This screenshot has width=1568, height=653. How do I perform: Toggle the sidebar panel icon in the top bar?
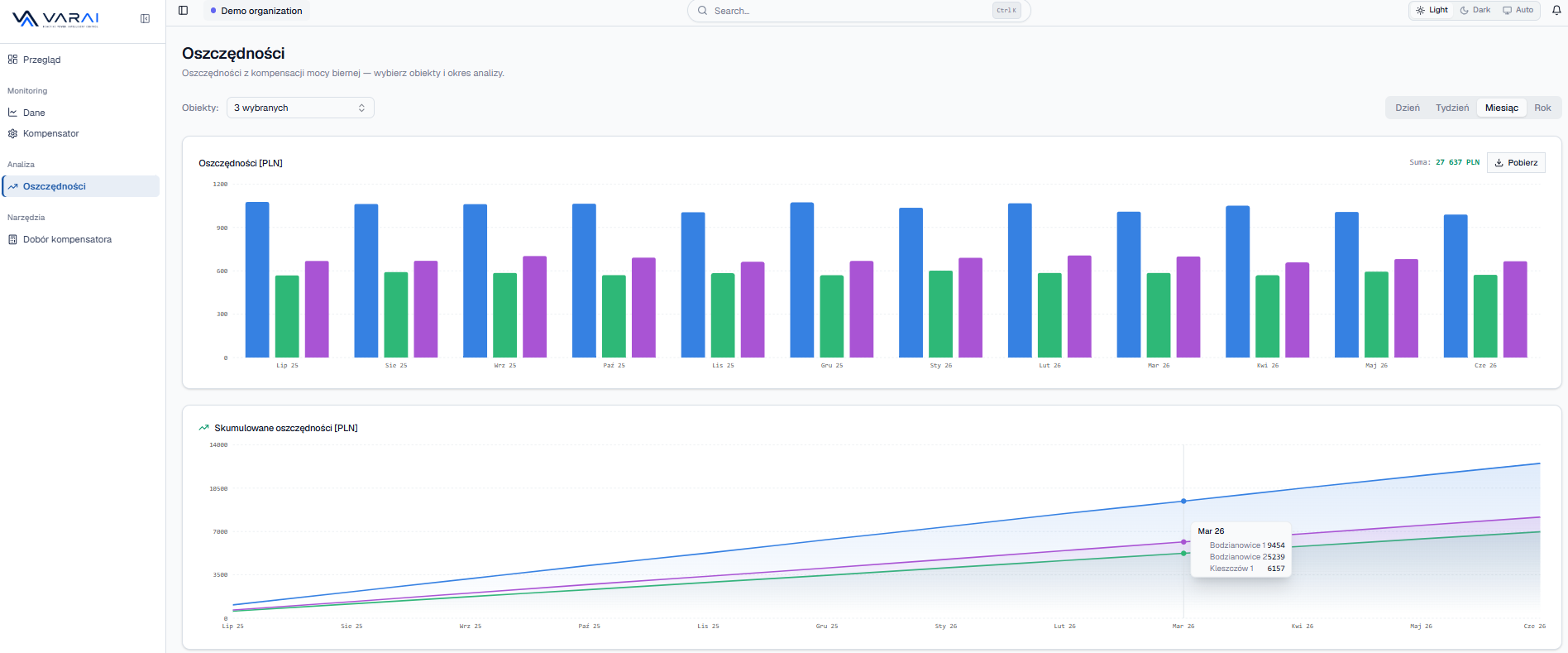click(x=184, y=11)
